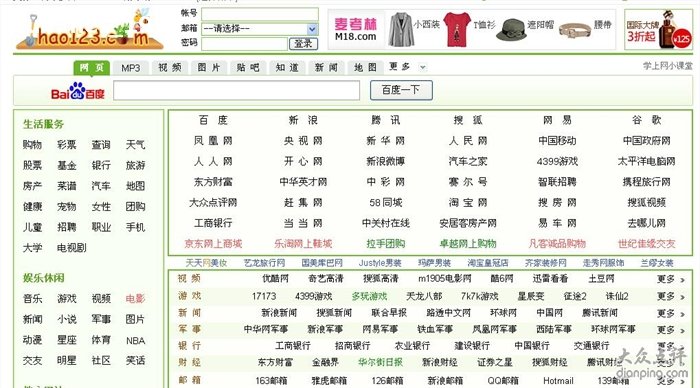Viewport: 700px width, 388px height.
Task: Open the Hotmail link
Action: coord(558,381)
